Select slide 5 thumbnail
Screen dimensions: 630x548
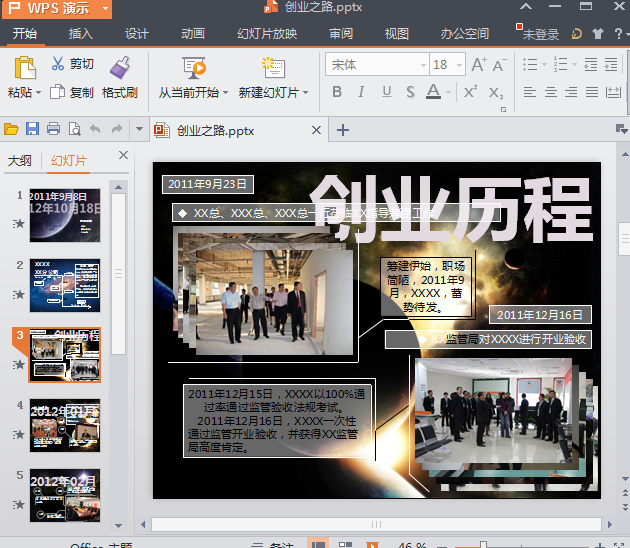point(65,495)
